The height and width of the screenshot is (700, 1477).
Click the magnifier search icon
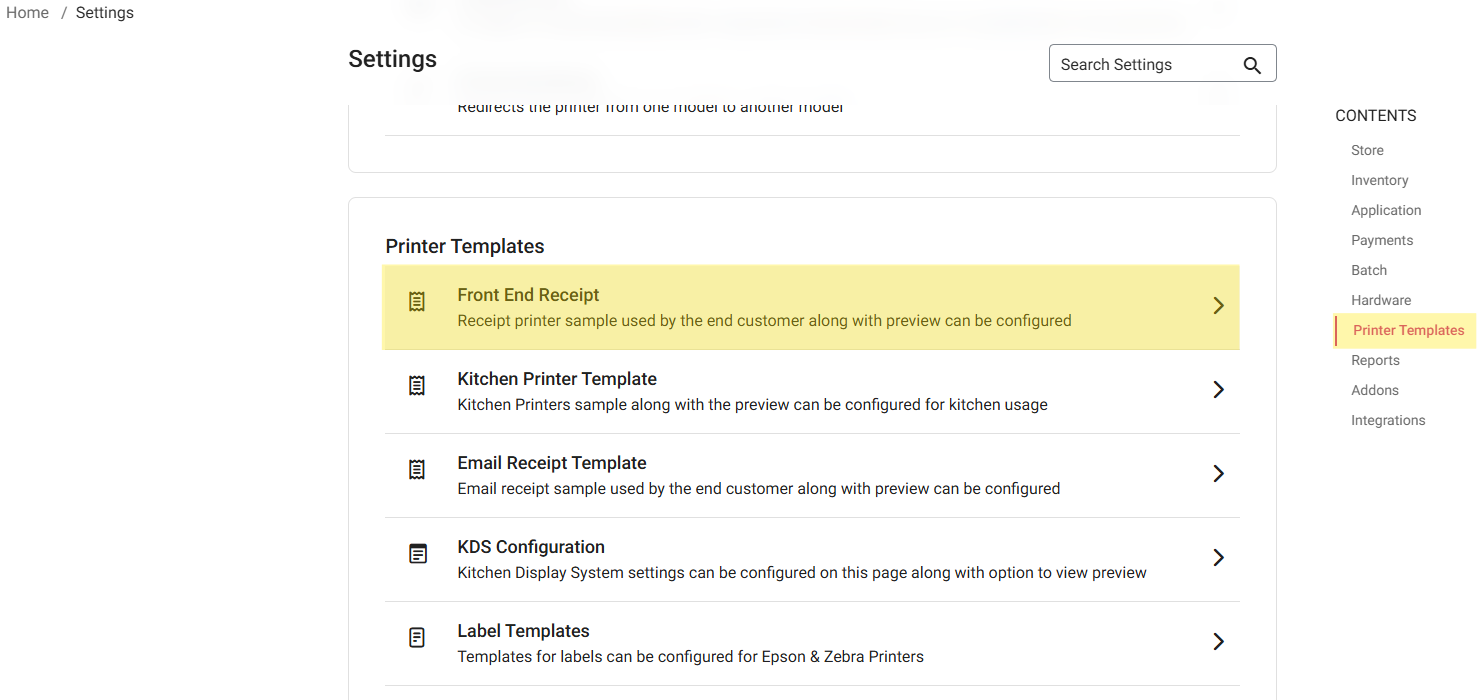[1251, 65]
